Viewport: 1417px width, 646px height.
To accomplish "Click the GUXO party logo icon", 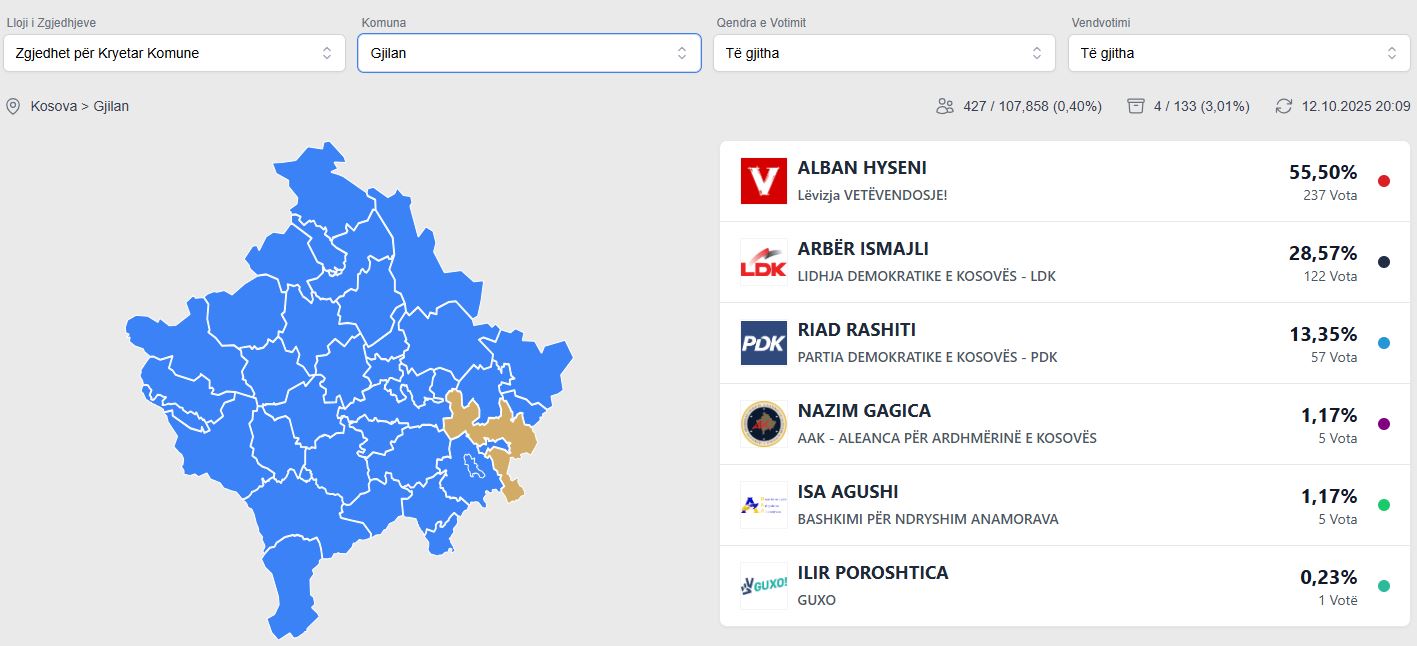I will 763,586.
